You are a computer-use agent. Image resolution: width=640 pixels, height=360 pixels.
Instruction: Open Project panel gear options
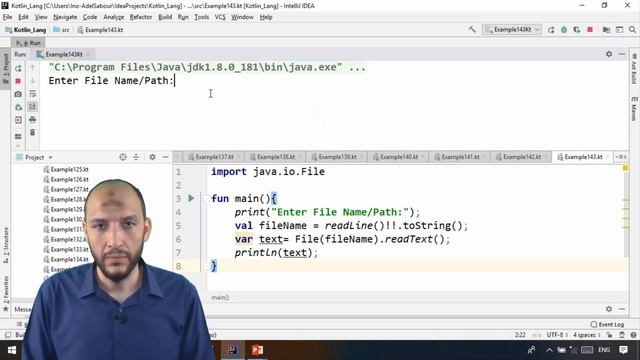pyautogui.click(x=152, y=157)
